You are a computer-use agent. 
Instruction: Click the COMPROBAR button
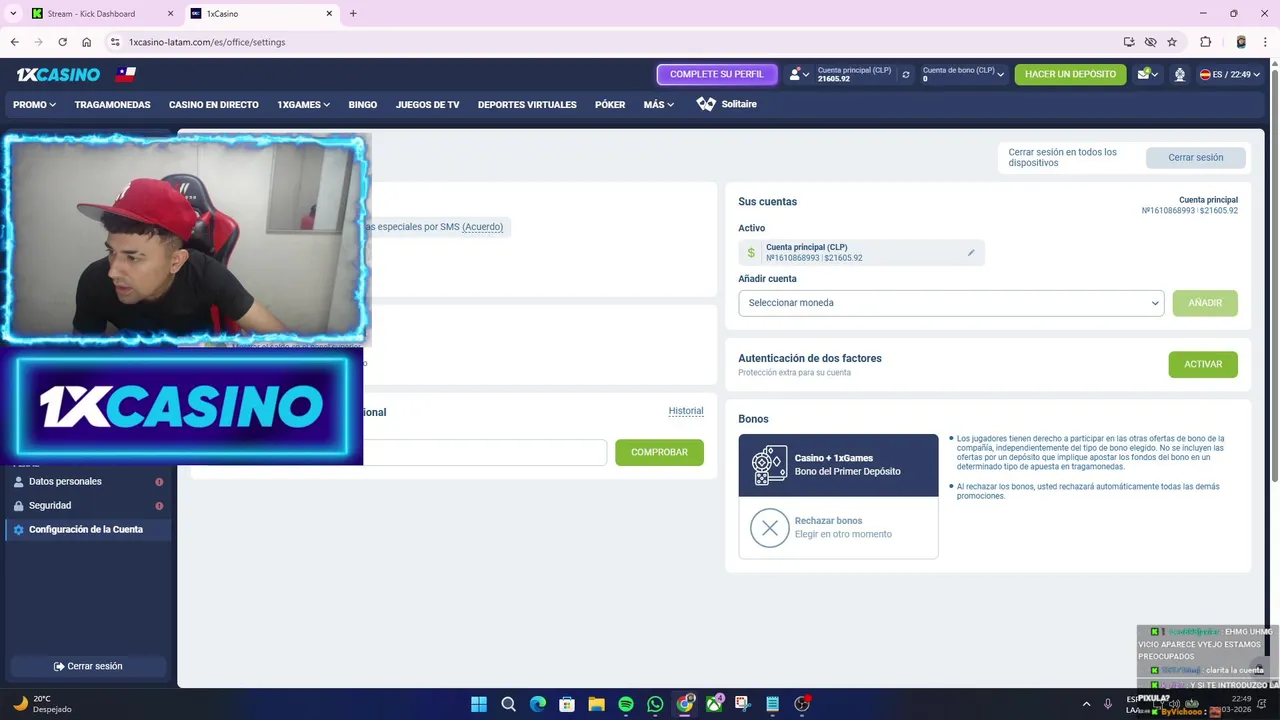click(x=659, y=452)
